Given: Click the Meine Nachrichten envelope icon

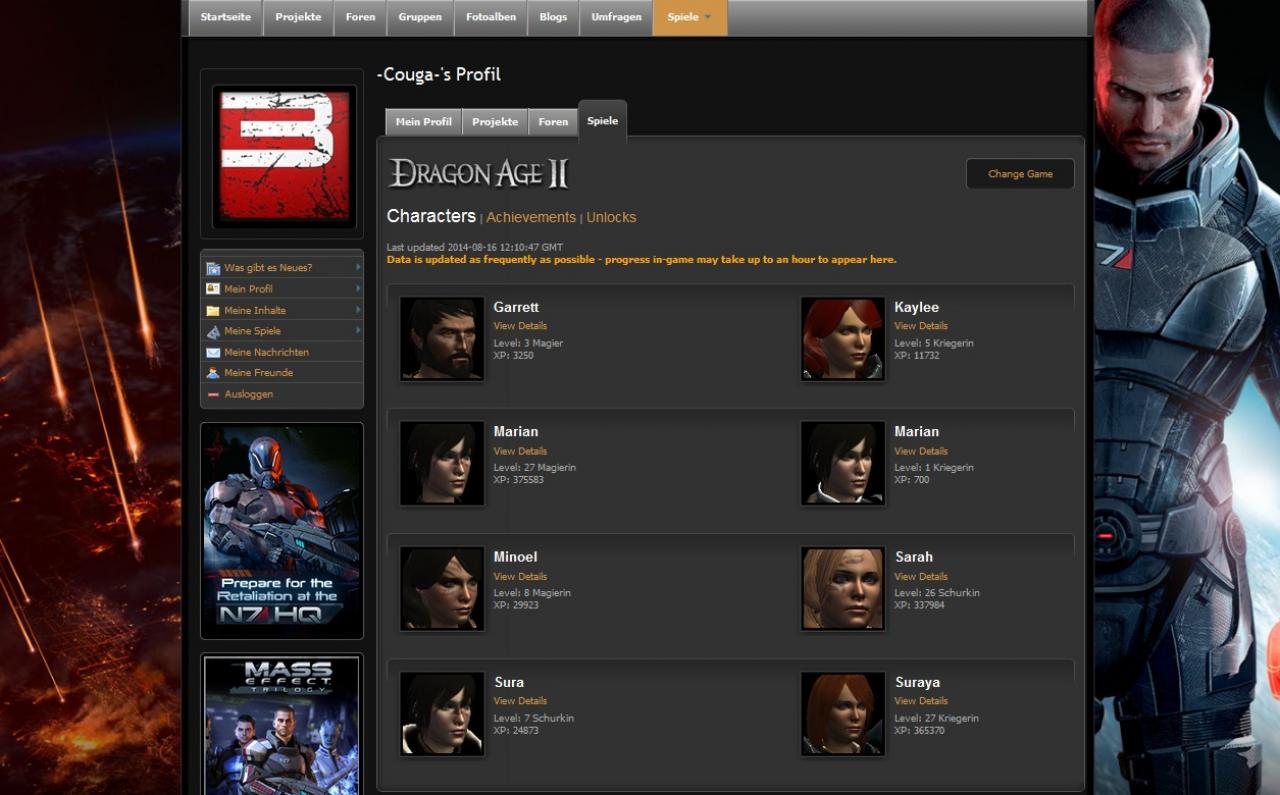Looking at the screenshot, I should pos(213,352).
